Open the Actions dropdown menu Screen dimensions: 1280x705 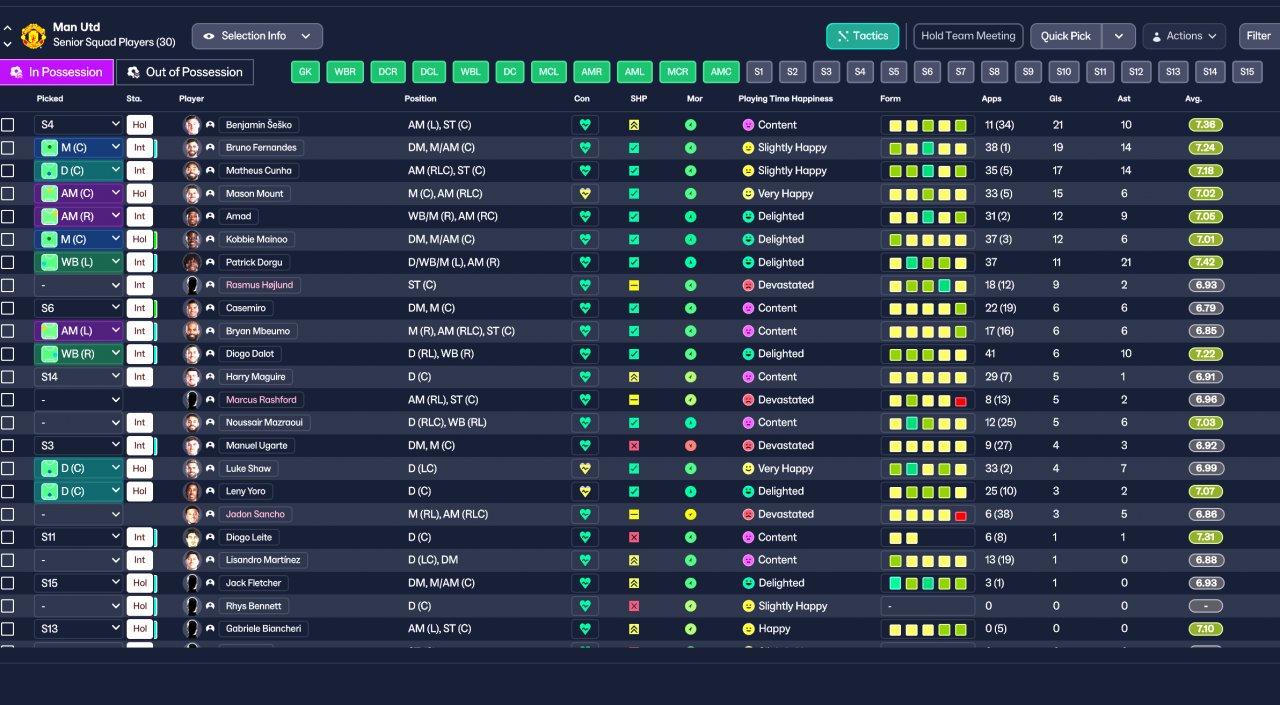1184,36
